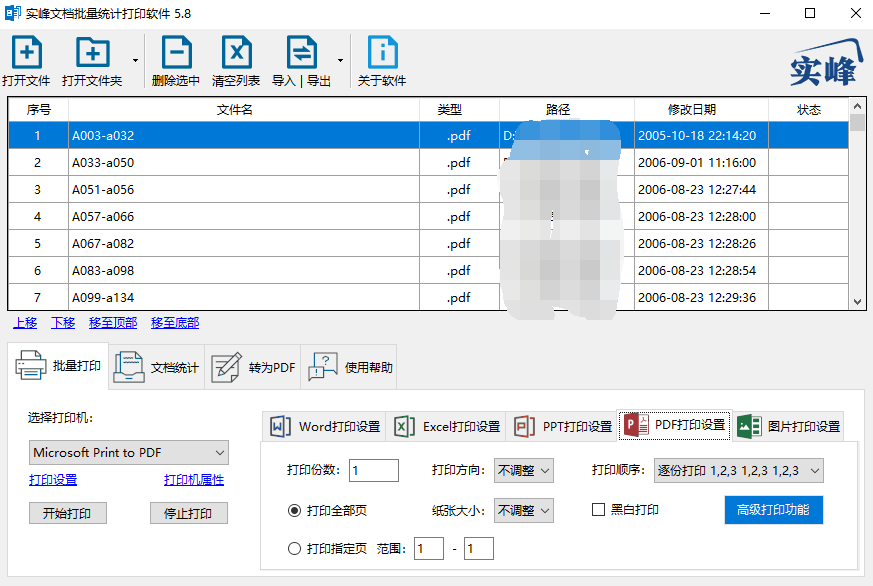Screen dimensions: 873x586
Task: Switch to the 转为PDF tab
Action: pos(253,367)
